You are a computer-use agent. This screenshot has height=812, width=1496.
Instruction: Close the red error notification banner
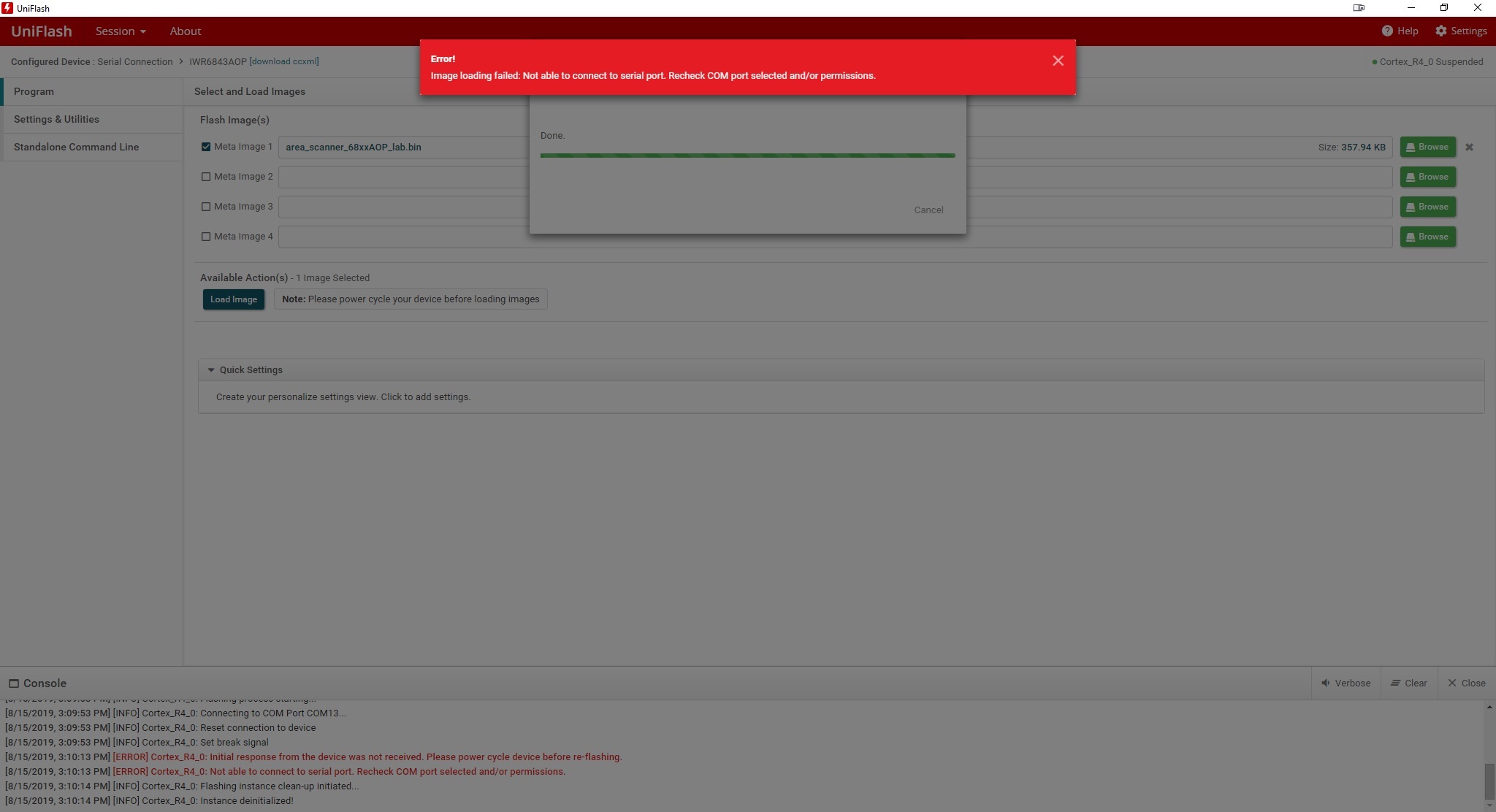pyautogui.click(x=1058, y=61)
